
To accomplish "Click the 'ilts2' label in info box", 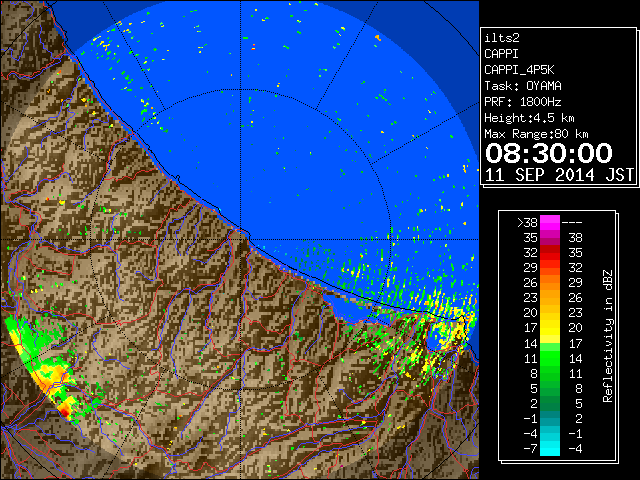I will click(x=502, y=38).
